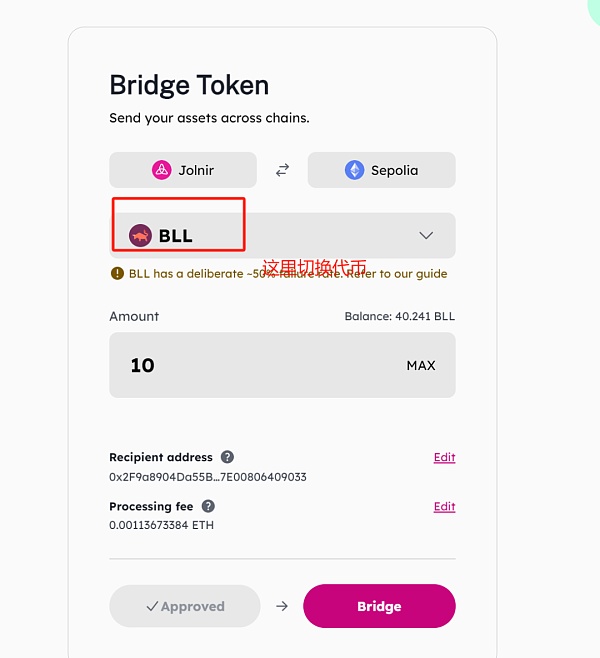Edit the Recipient address
600x658 pixels.
coord(444,457)
